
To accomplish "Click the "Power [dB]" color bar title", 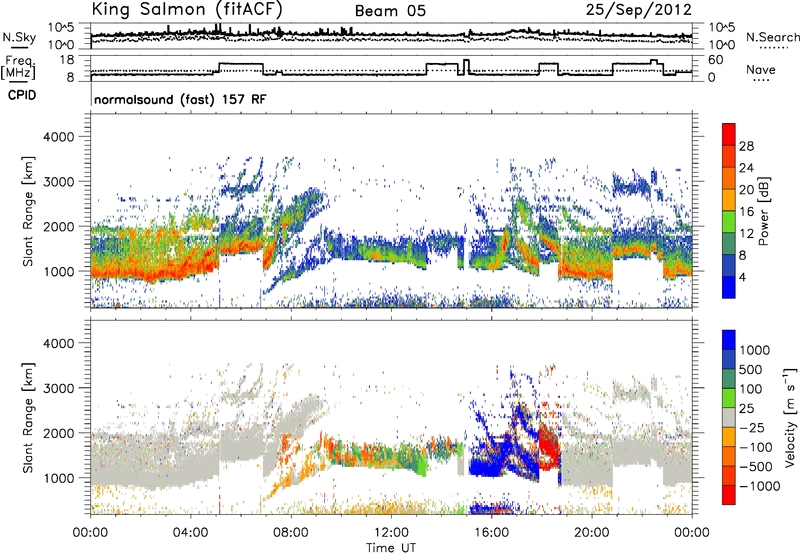I will (x=764, y=211).
